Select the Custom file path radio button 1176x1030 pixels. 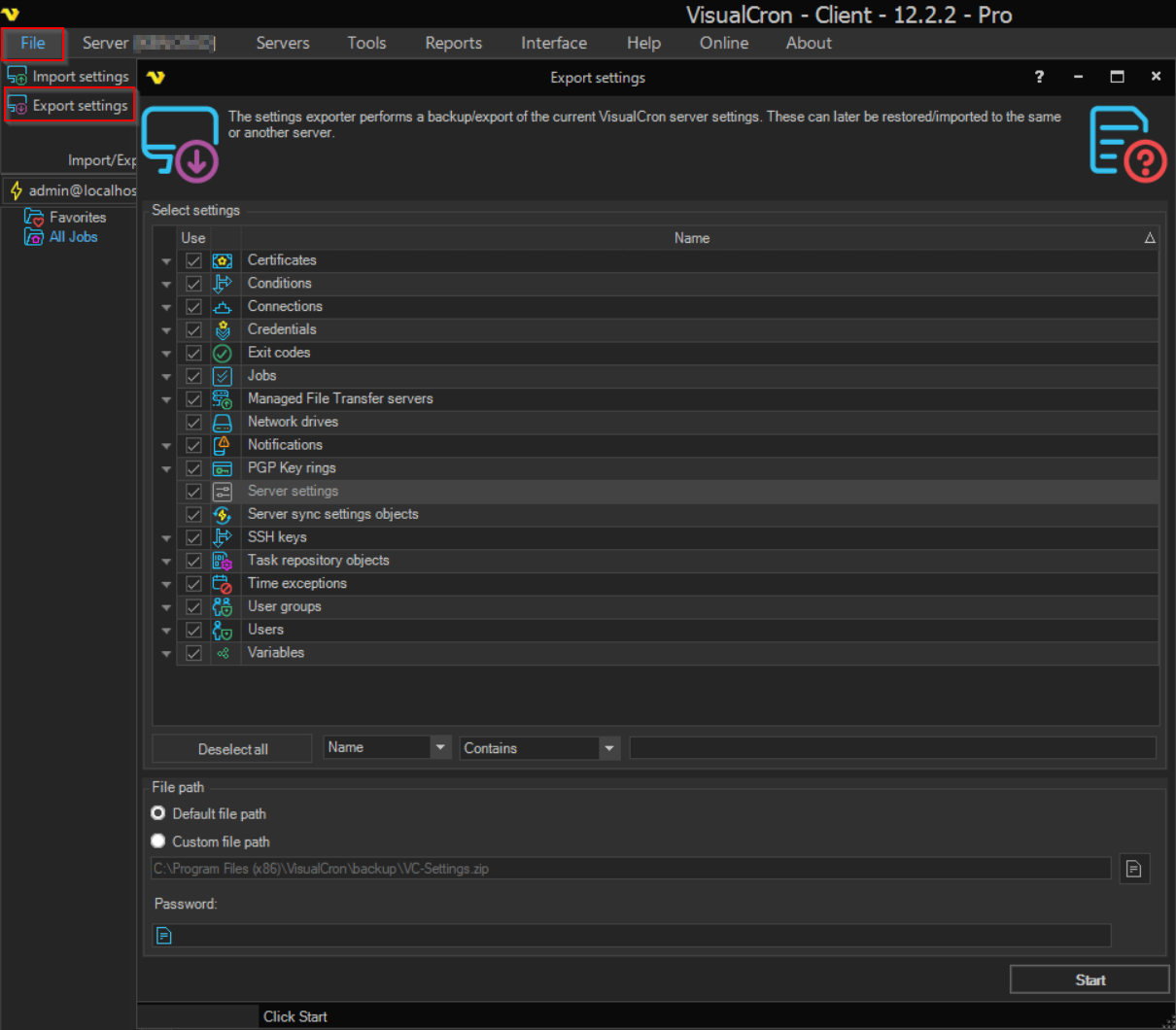158,841
